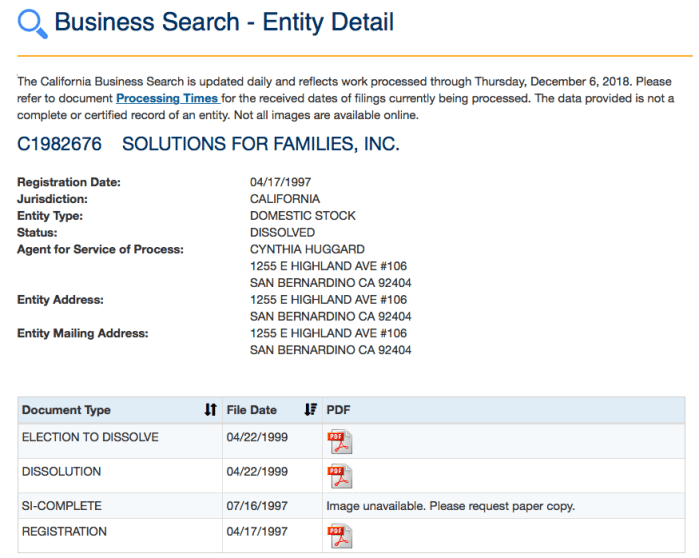Click entity number C1982676
Image resolution: width=699 pixels, height=558 pixels.
(60, 144)
